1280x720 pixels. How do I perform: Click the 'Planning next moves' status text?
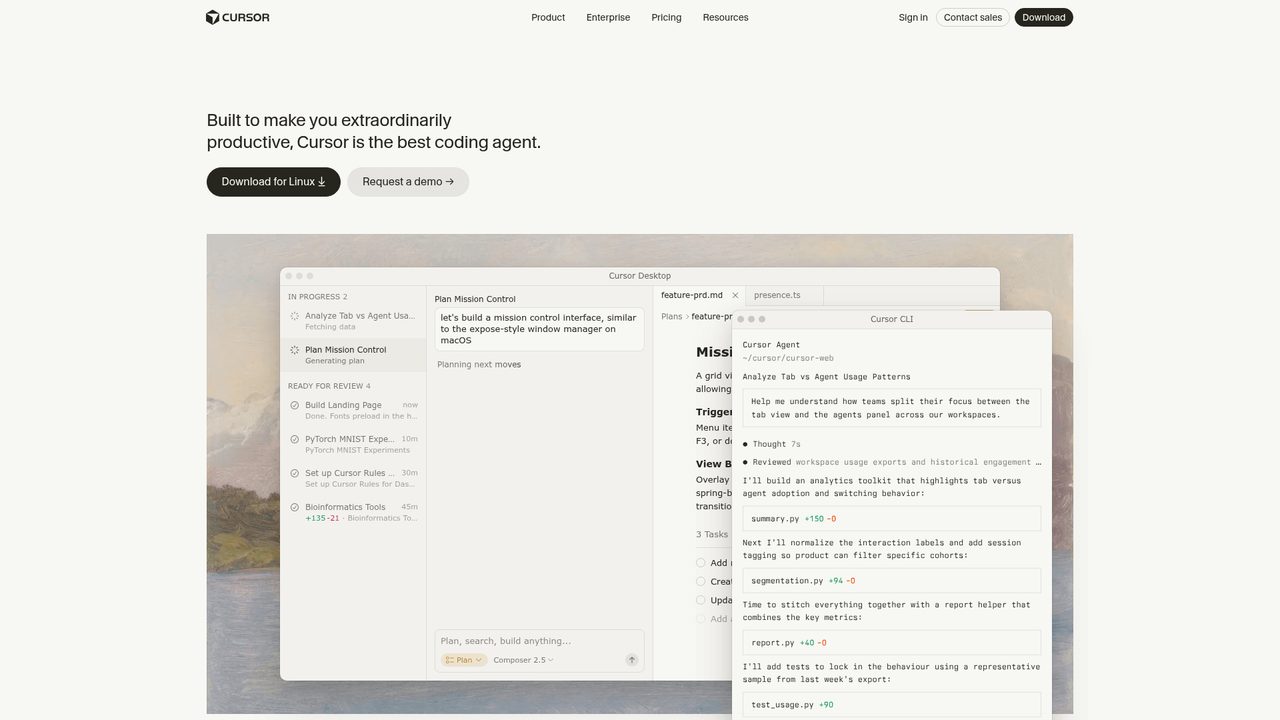(479, 365)
